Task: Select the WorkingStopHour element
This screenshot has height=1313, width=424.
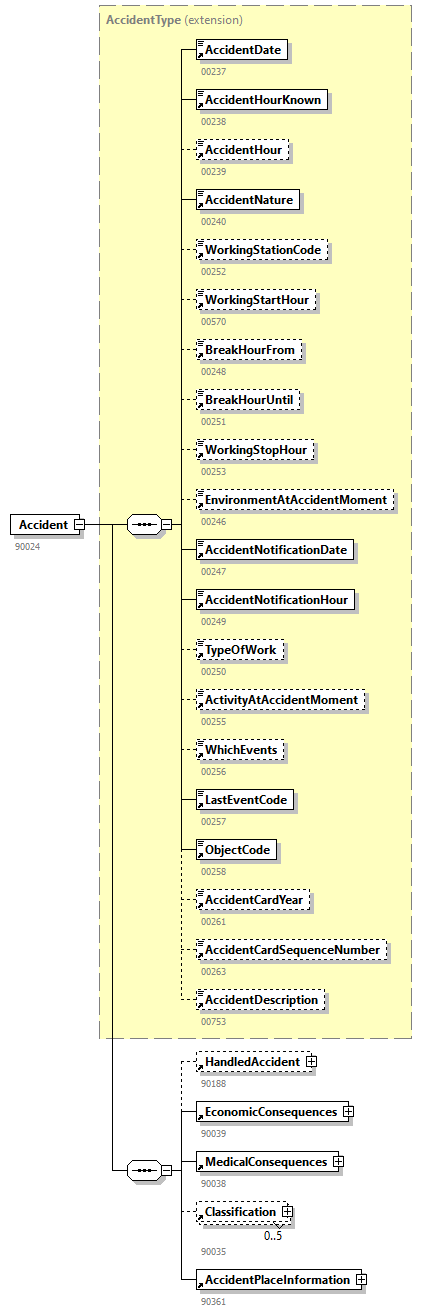Action: [x=255, y=449]
